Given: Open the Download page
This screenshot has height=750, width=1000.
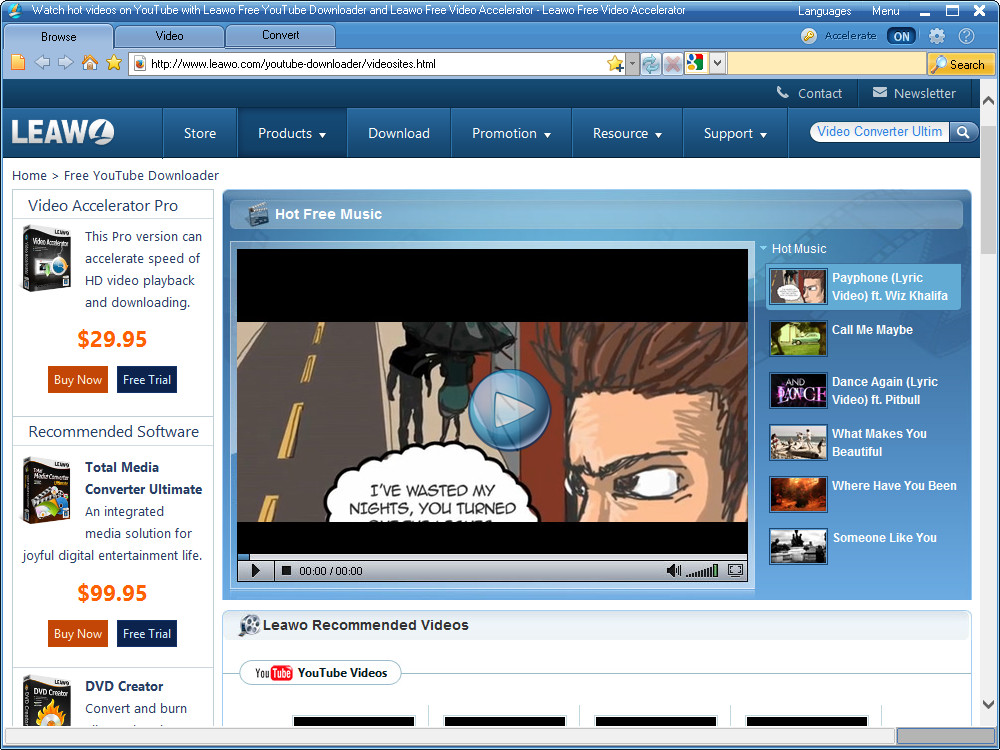Looking at the screenshot, I should (399, 133).
